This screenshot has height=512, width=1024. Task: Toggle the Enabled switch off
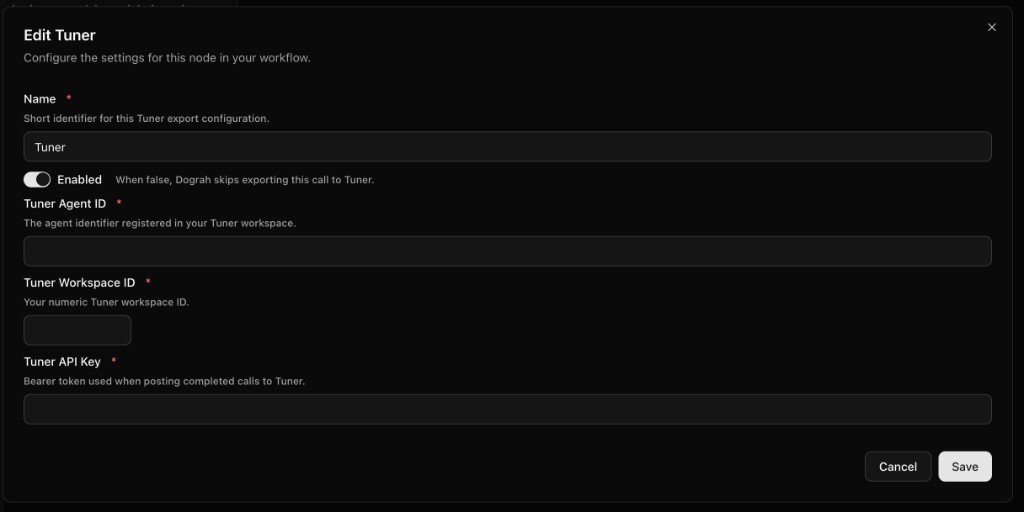pos(37,180)
